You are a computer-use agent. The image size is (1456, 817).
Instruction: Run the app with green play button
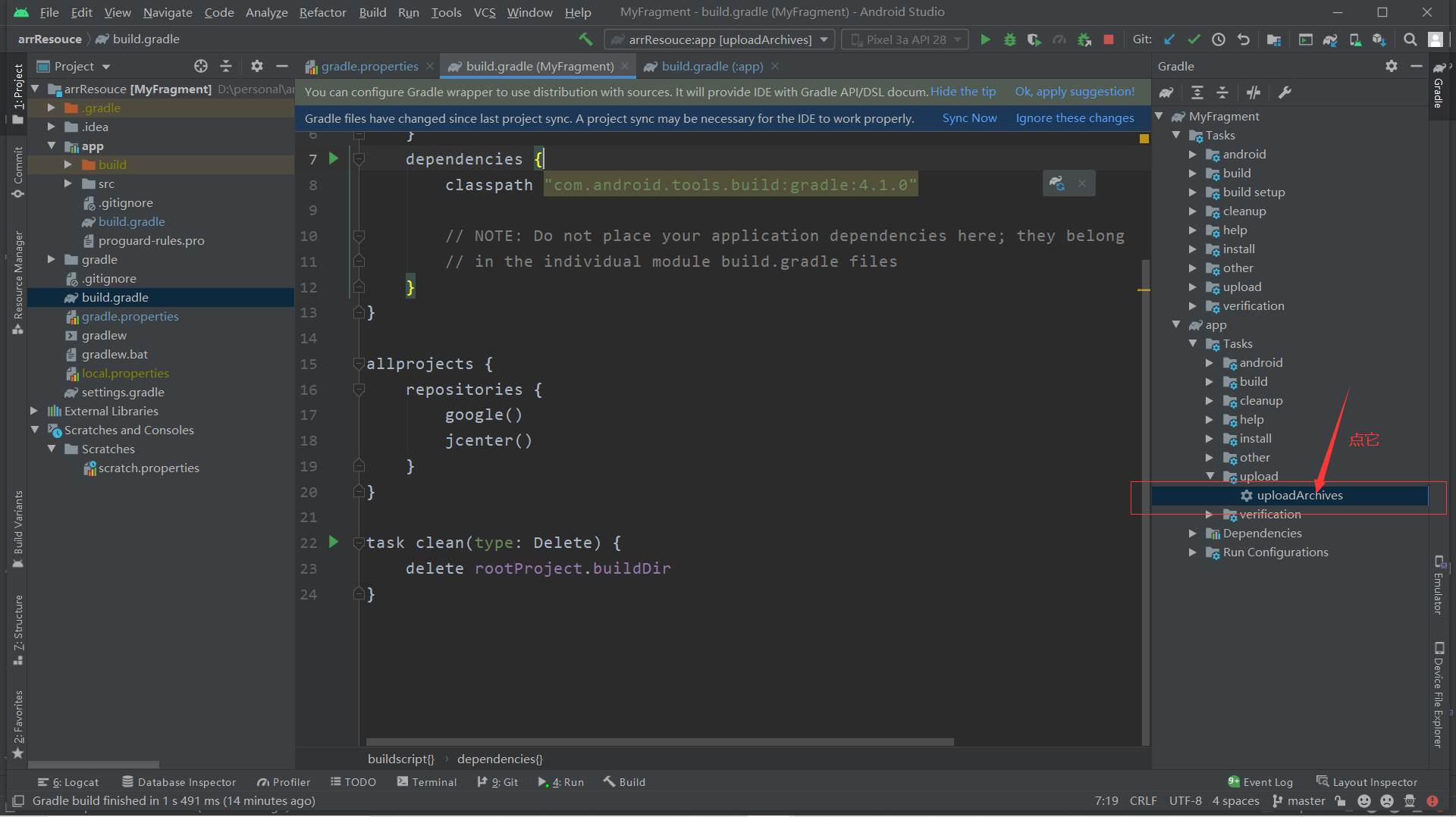985,39
